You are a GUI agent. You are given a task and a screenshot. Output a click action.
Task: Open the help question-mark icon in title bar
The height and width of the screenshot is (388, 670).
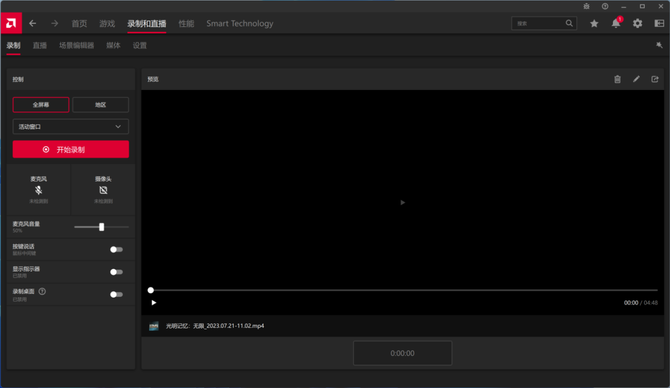click(605, 6)
